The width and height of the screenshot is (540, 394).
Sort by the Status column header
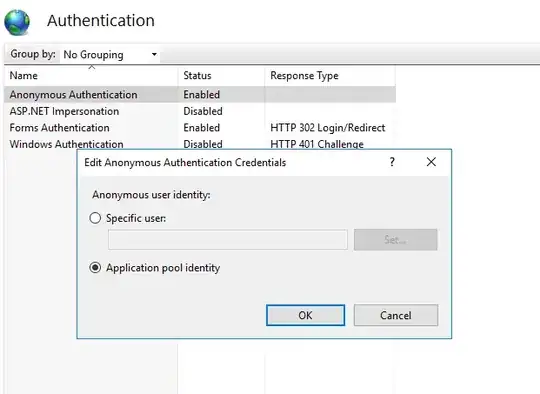coord(221,76)
